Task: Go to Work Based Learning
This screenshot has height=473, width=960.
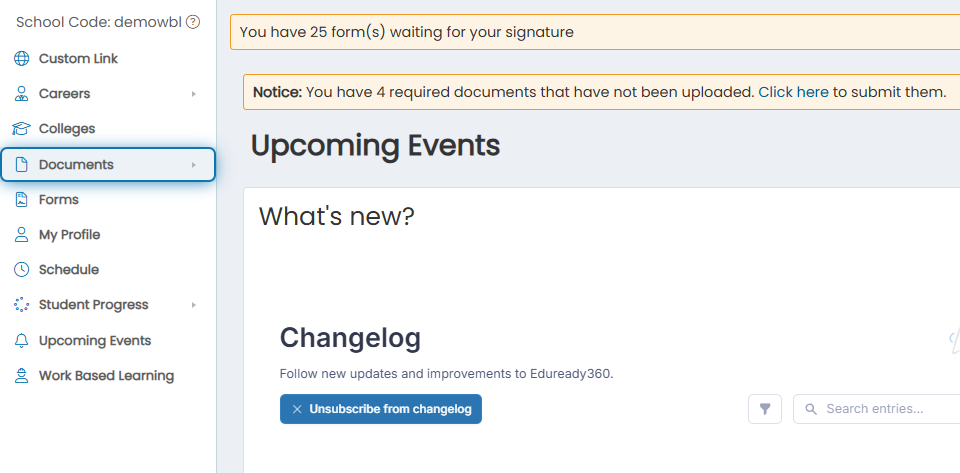Action: (x=107, y=376)
